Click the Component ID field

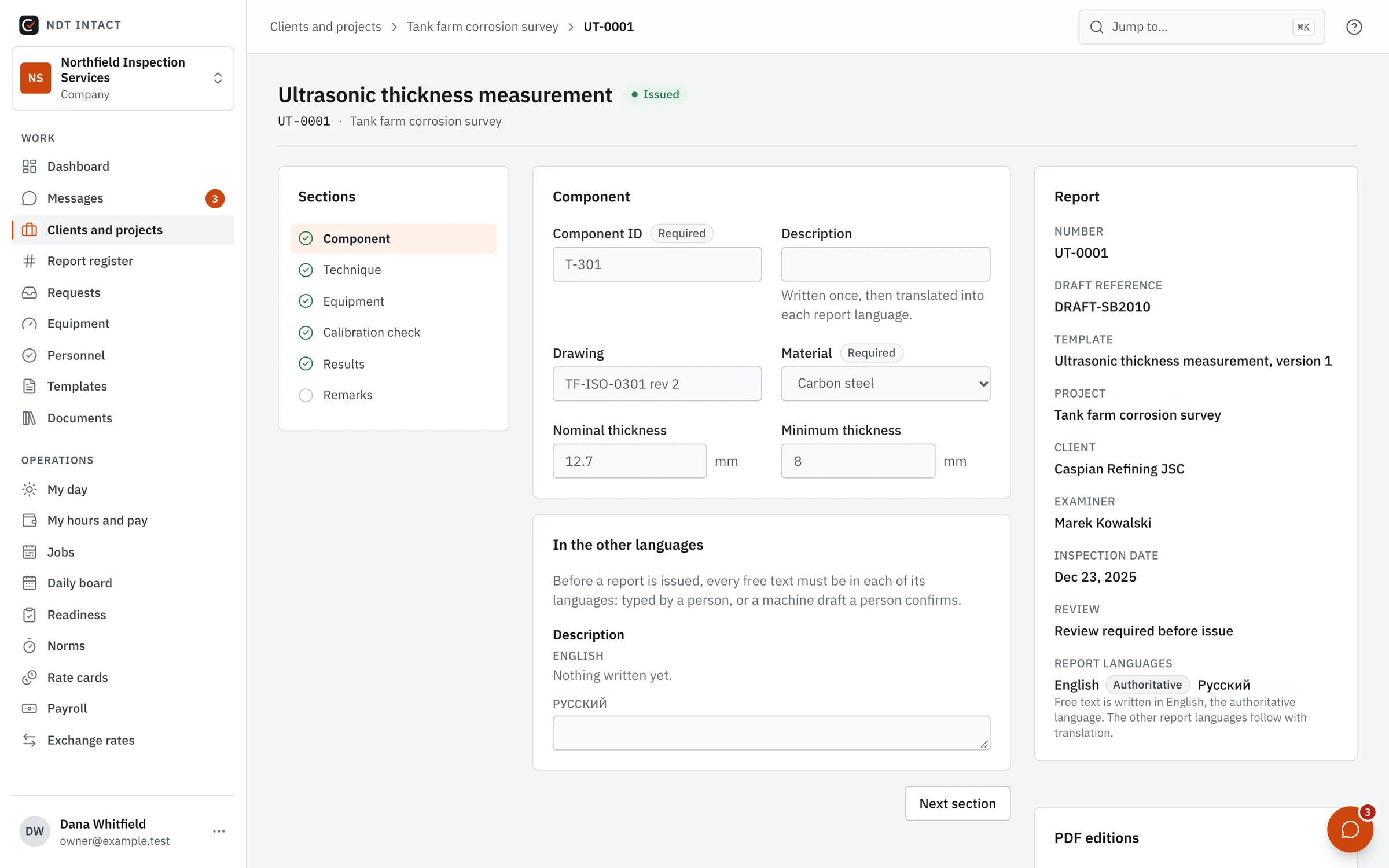tap(657, 264)
